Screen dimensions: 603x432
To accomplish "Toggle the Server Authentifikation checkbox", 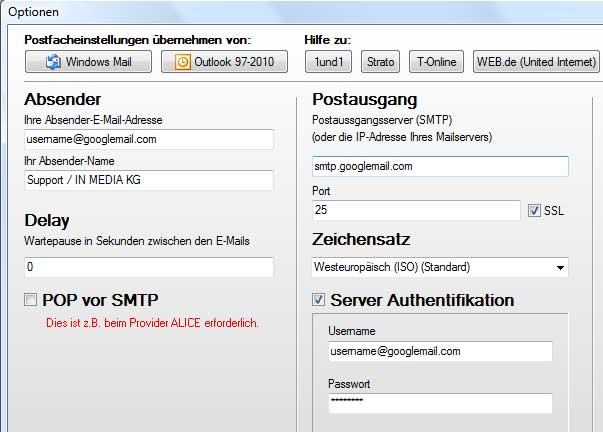I will [318, 300].
